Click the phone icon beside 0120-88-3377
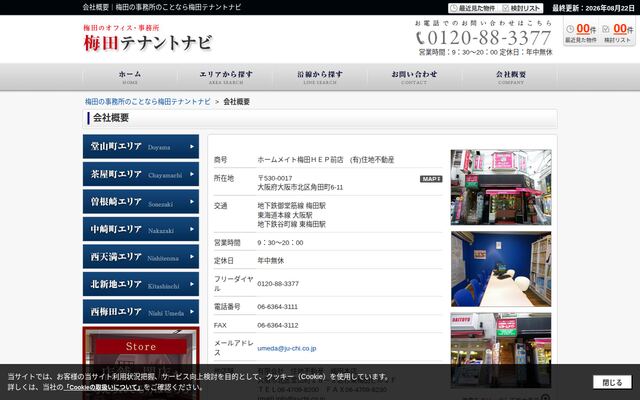 pos(420,38)
